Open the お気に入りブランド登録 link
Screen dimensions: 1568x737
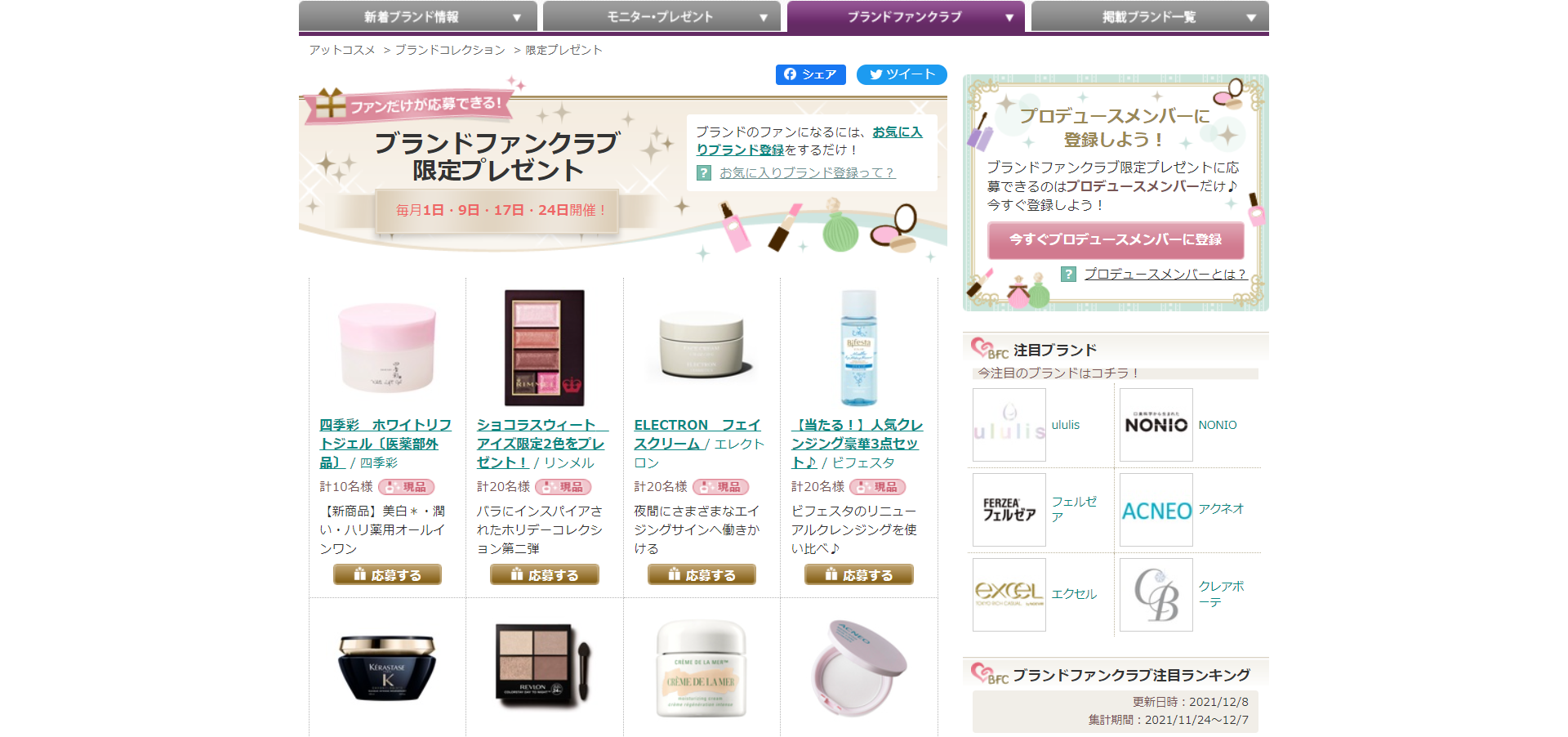809,141
